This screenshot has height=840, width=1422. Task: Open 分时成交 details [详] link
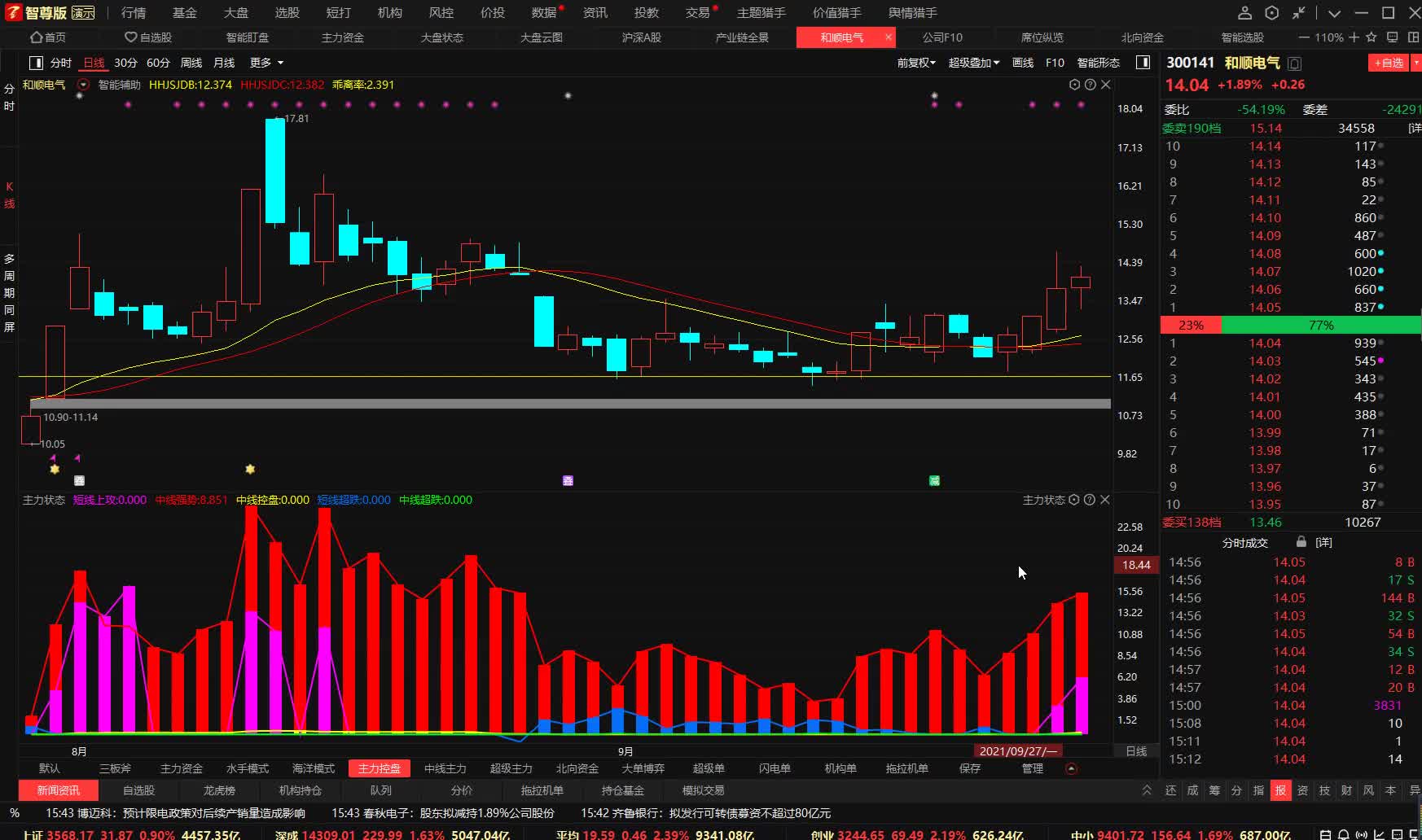point(1324,543)
